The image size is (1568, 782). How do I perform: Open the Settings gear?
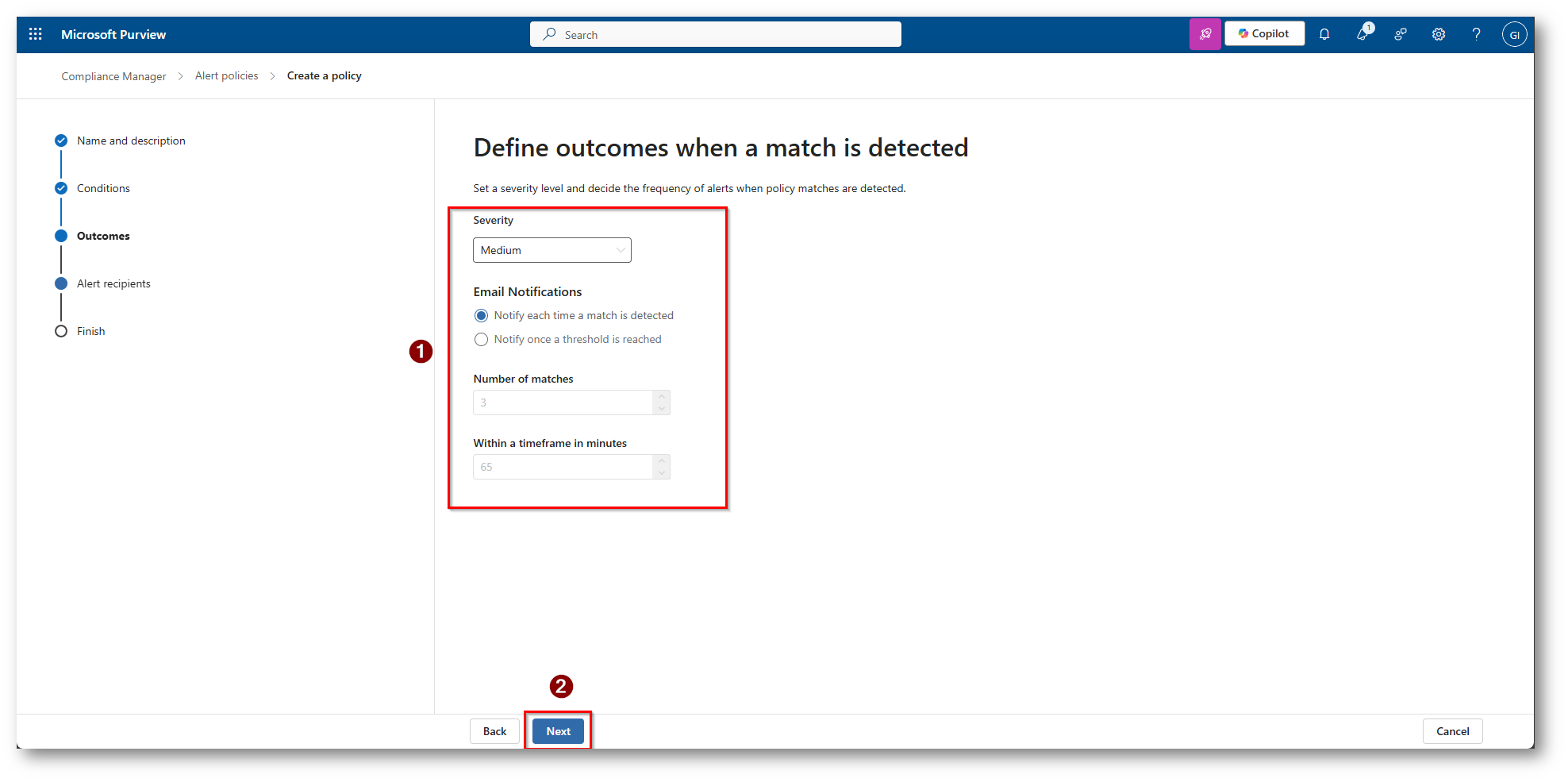(1439, 34)
